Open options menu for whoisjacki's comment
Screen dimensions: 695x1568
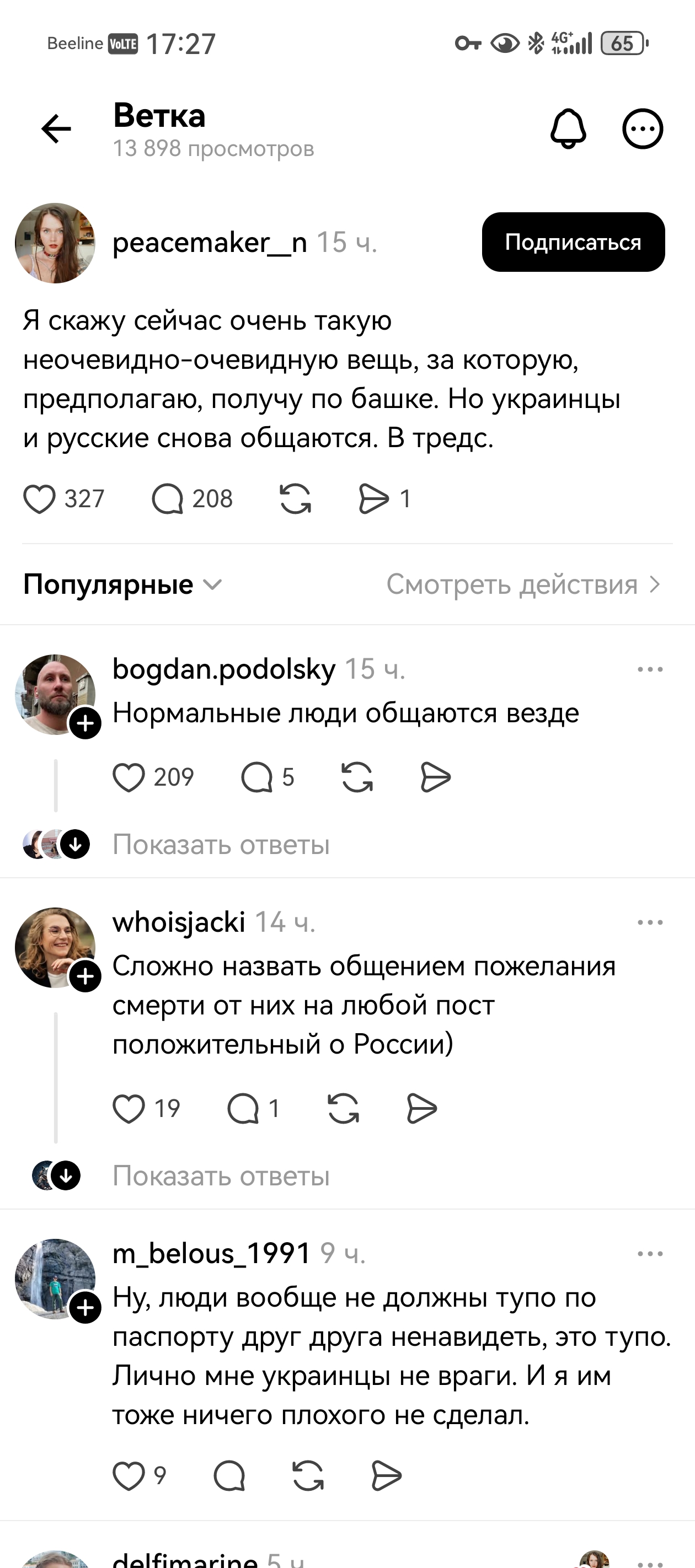[650, 922]
